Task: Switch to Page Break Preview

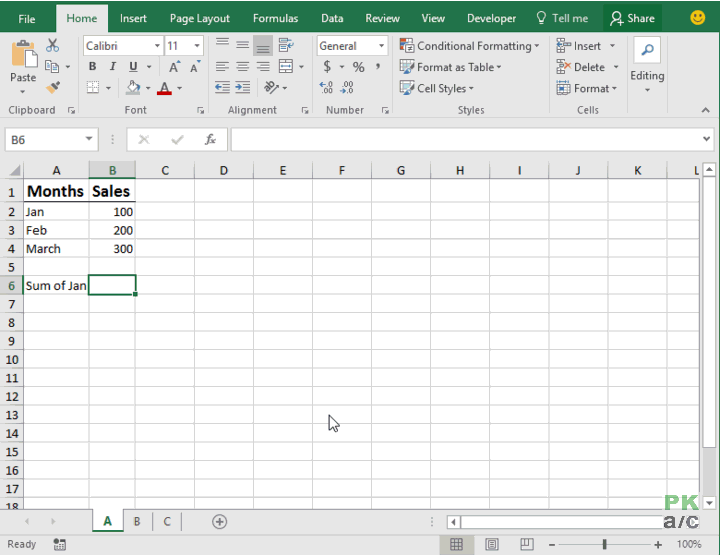Action: pos(527,544)
